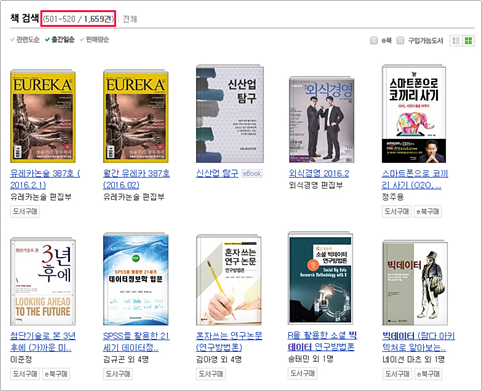This screenshot has height=391, width=482.
Task: Click author 김규곤 외 4명
Action: [126, 359]
